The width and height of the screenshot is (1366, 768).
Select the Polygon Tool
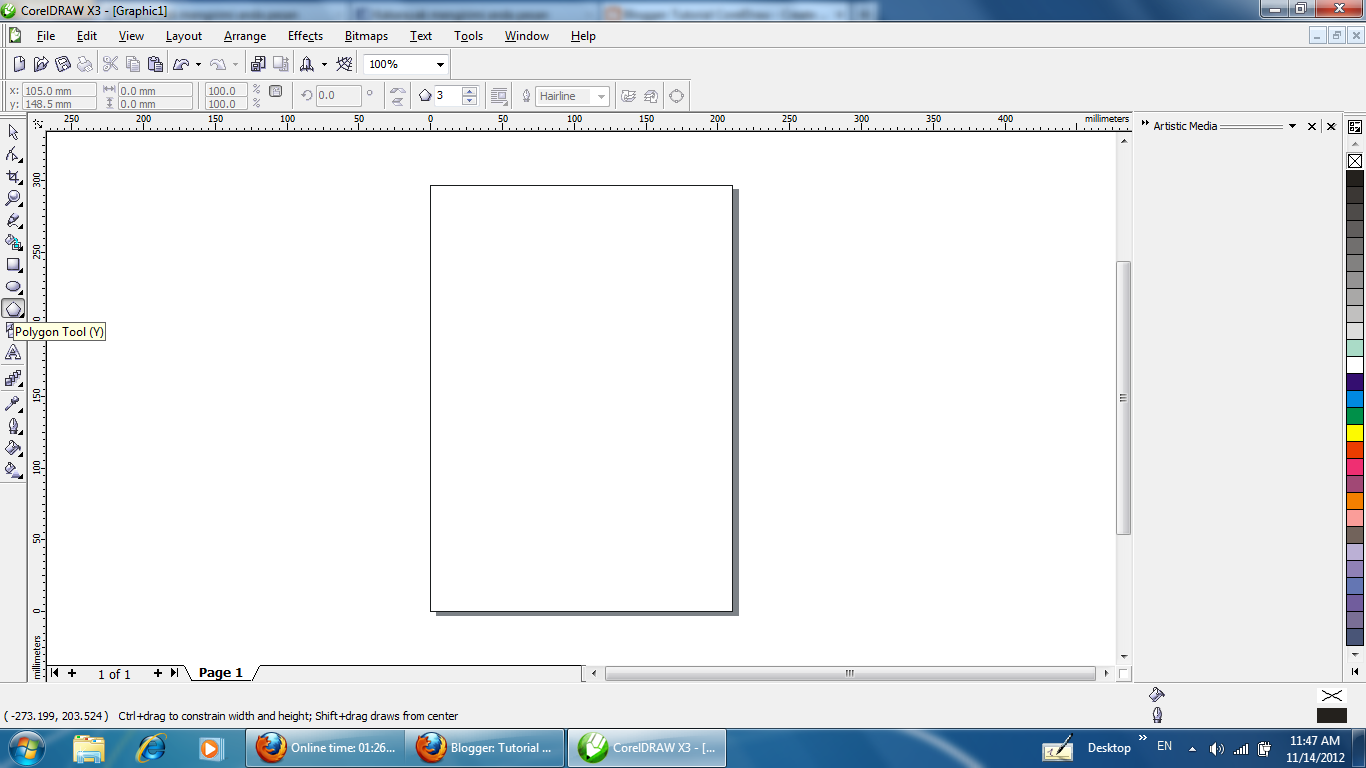coord(14,309)
